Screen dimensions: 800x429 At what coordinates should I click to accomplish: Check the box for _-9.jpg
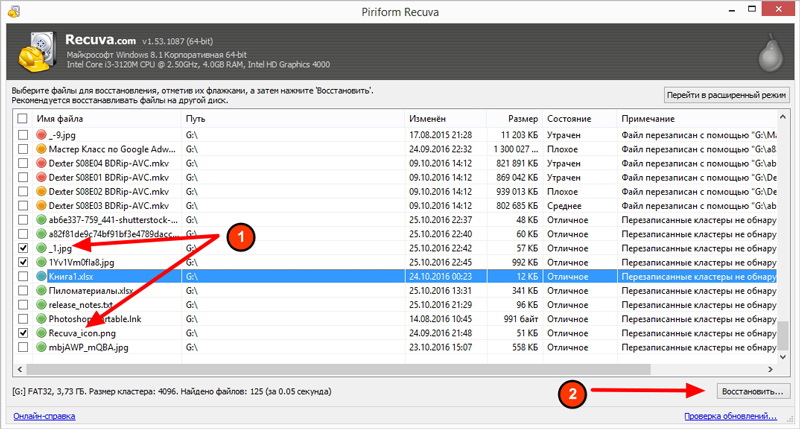point(23,135)
